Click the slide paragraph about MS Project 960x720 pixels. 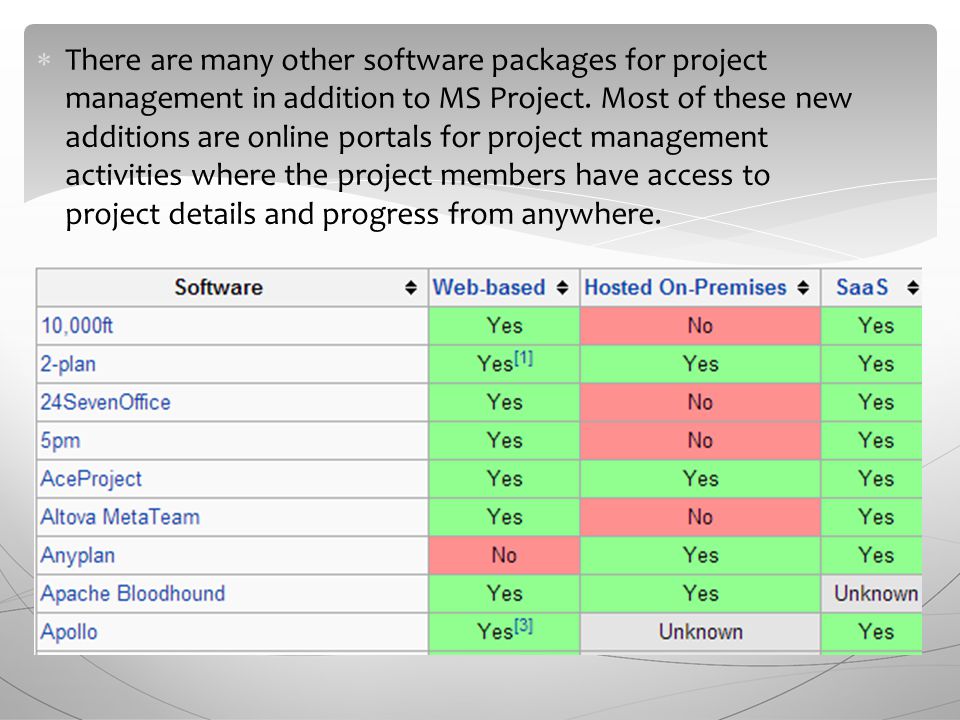coord(458,137)
